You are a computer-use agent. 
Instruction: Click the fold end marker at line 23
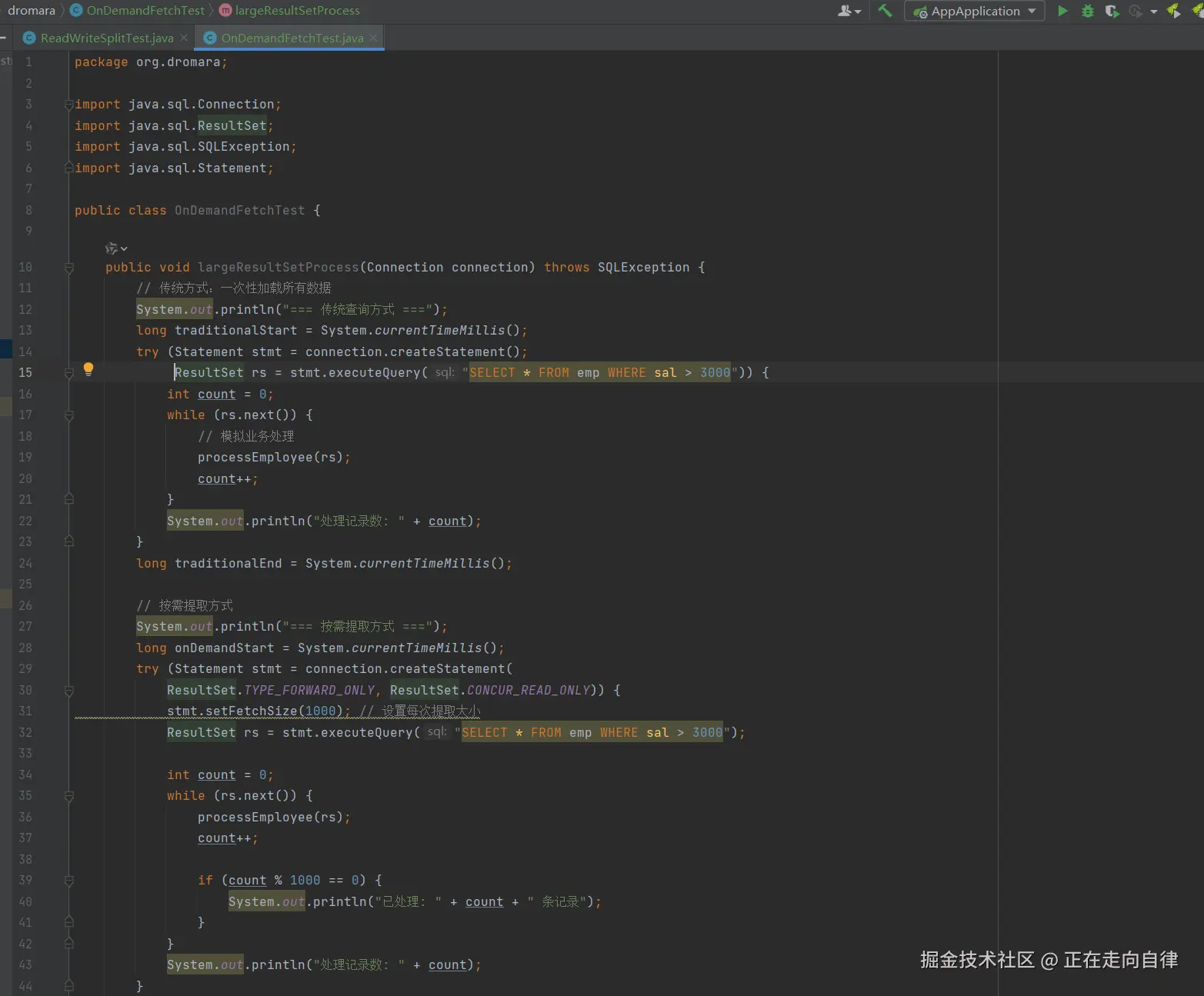coord(68,542)
